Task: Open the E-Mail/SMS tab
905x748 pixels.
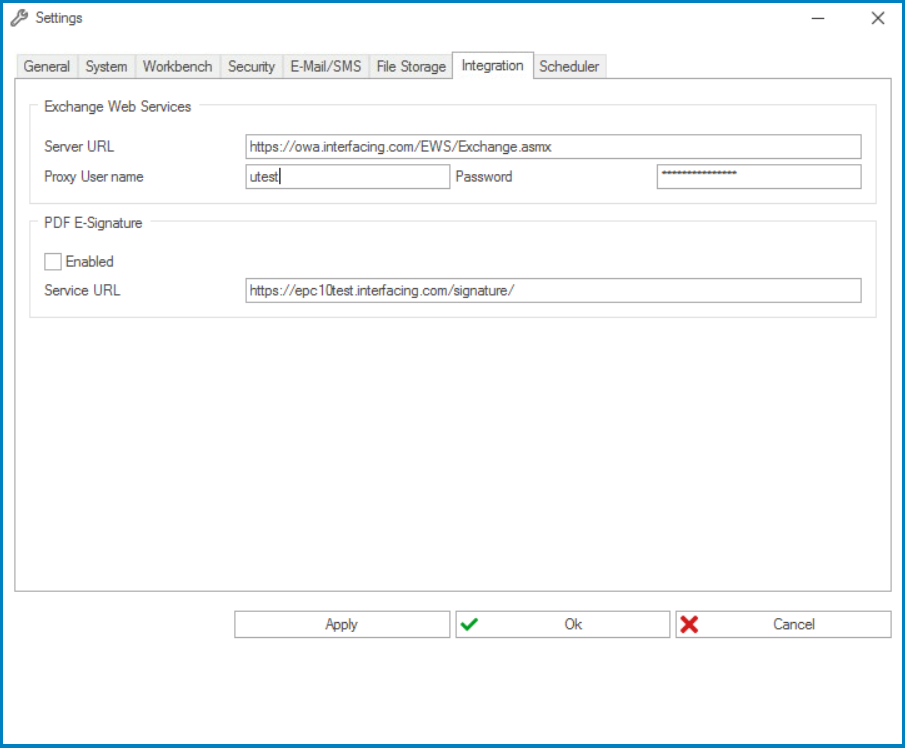Action: 326,66
